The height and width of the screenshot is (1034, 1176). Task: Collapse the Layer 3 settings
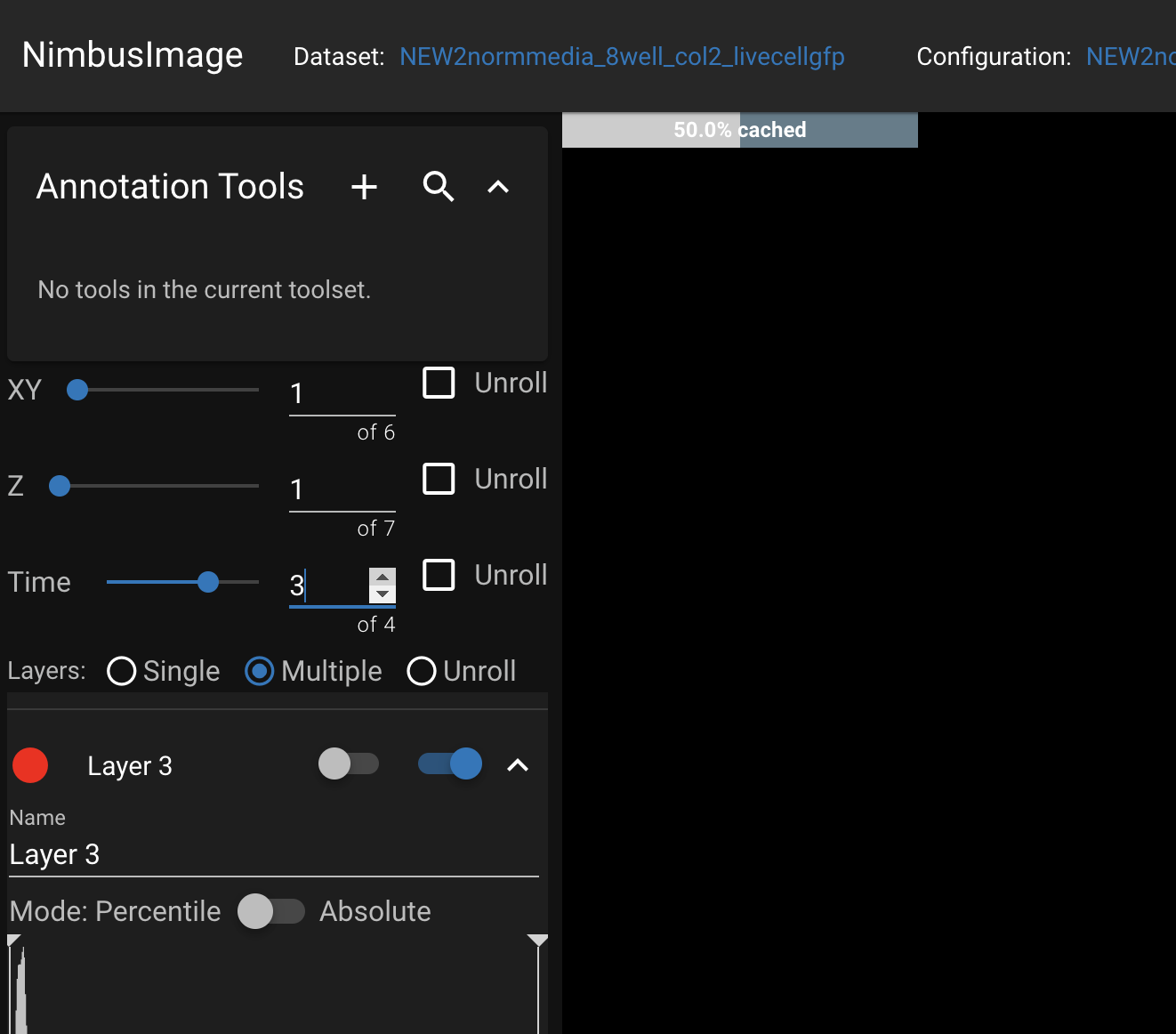(517, 764)
